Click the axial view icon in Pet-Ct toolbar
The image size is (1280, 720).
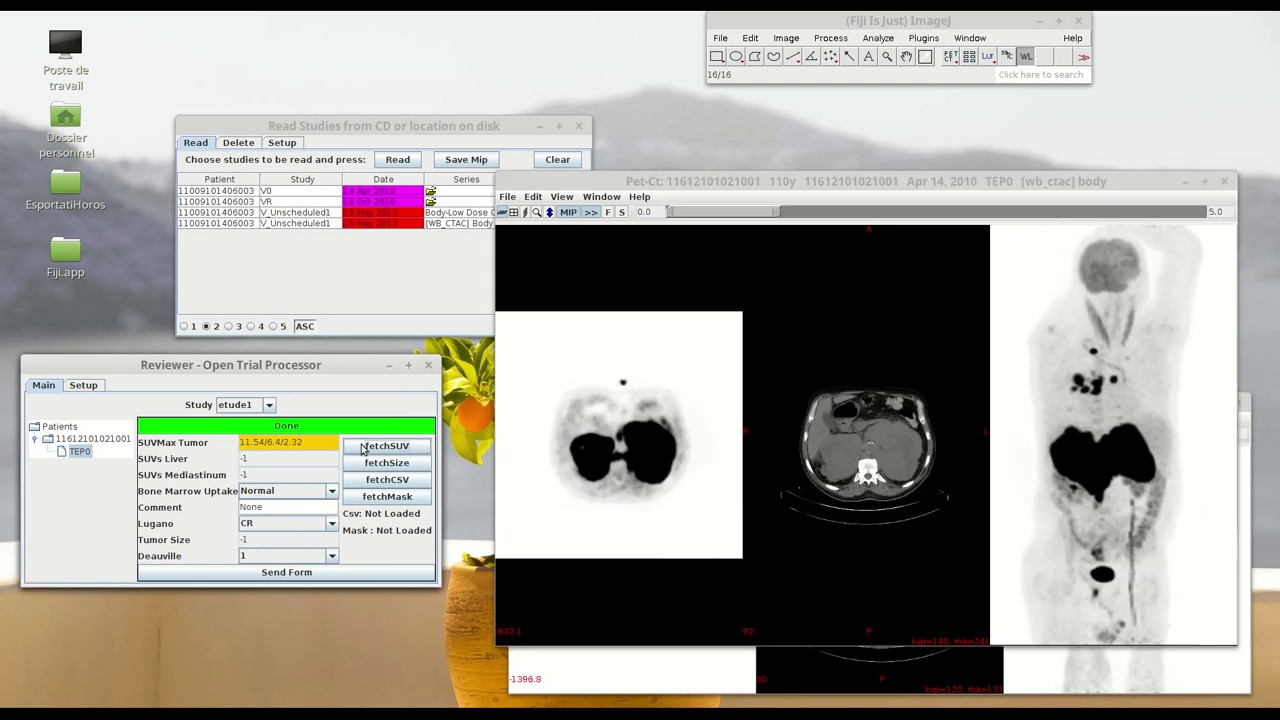pos(502,212)
